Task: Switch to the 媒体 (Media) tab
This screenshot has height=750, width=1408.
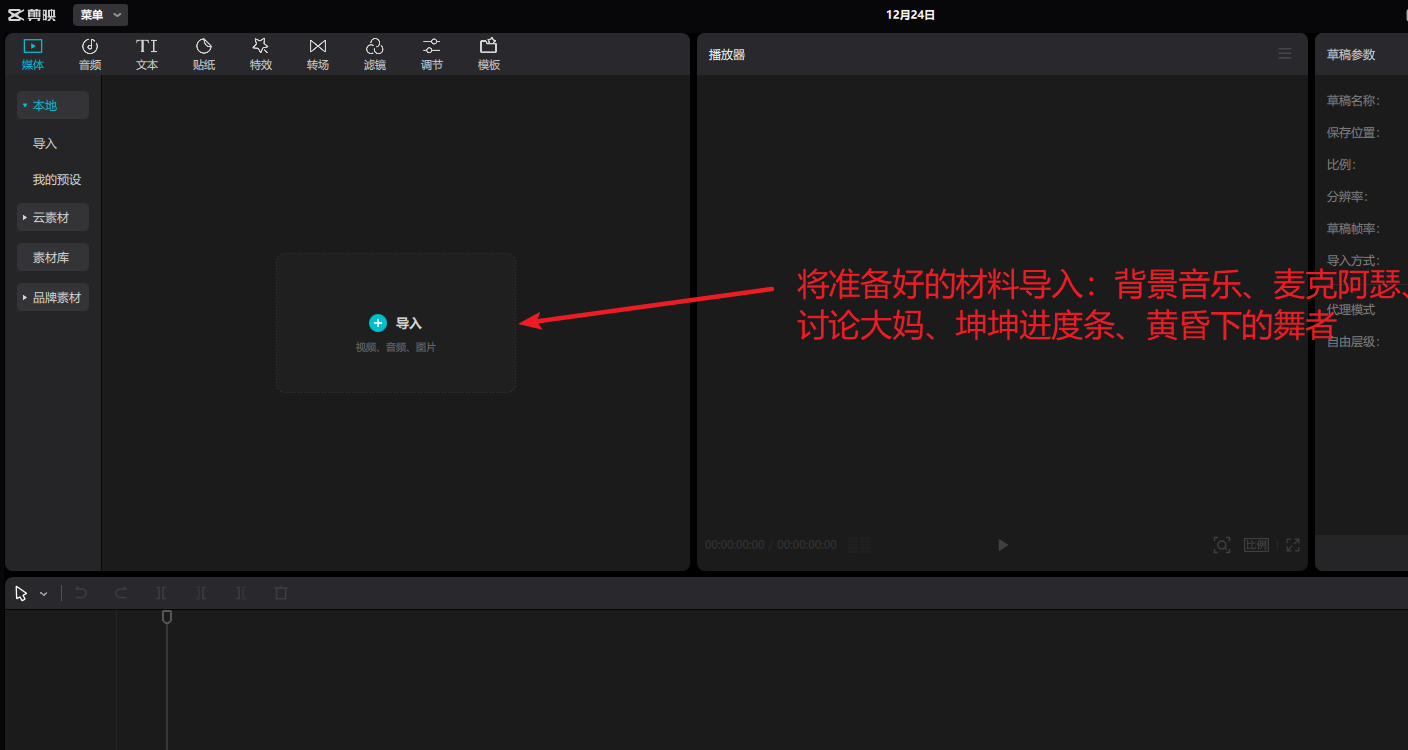Action: (x=33, y=54)
